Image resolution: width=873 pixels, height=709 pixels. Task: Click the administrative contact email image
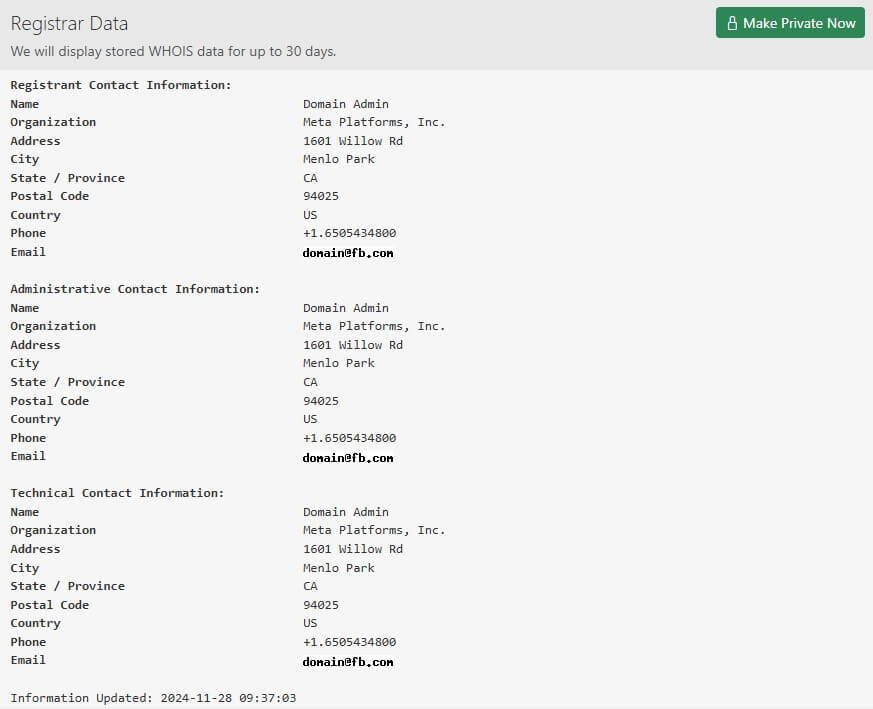347,457
